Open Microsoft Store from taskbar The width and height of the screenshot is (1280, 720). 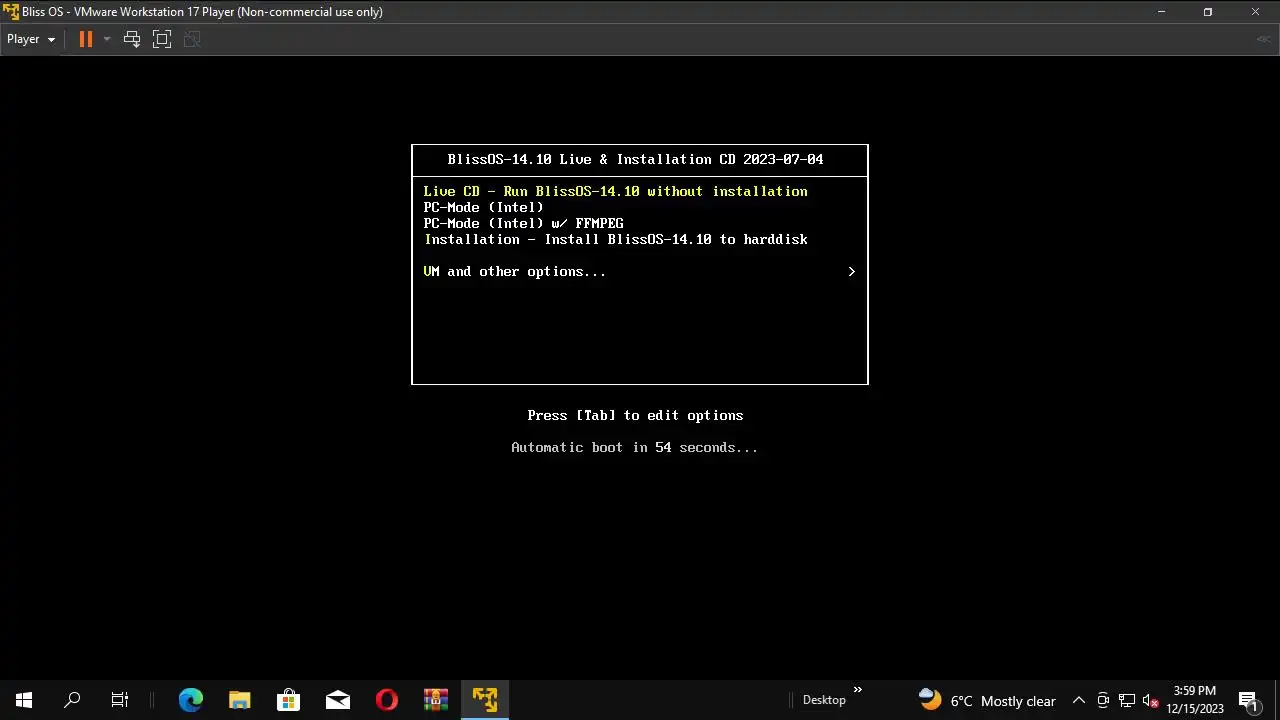[288, 700]
